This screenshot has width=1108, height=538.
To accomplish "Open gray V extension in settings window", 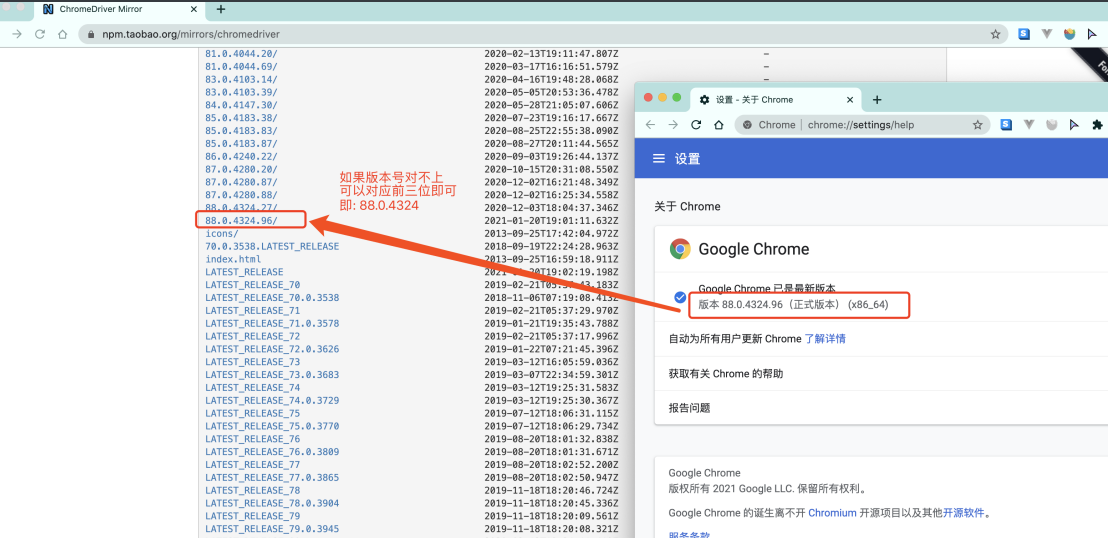I will (x=1029, y=124).
